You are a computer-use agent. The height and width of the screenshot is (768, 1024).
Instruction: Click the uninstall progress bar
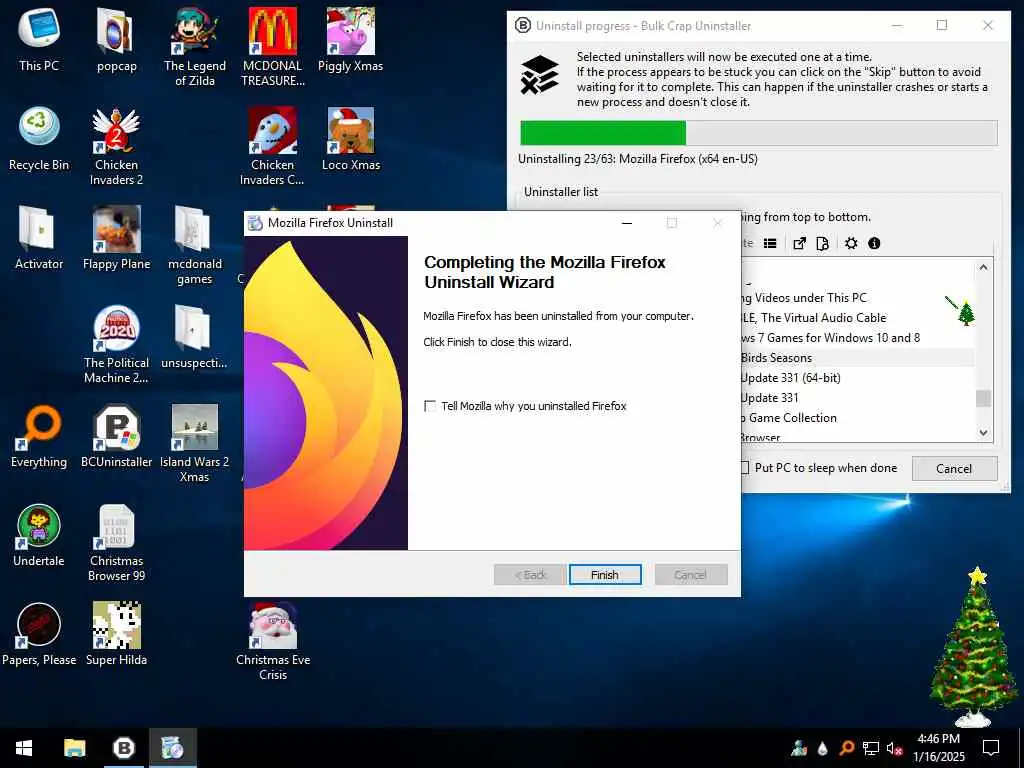(759, 133)
